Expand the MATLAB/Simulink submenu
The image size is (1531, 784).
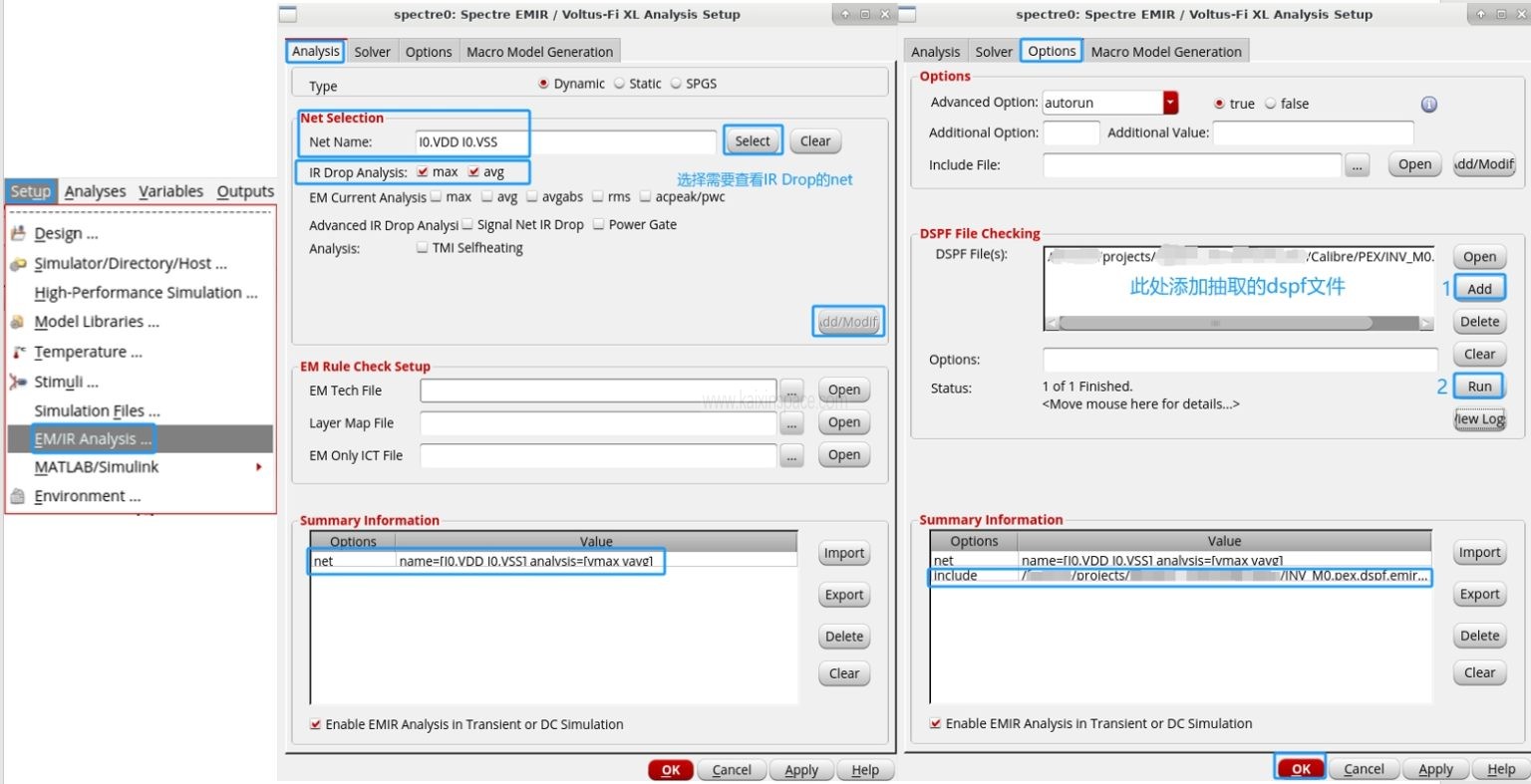140,466
